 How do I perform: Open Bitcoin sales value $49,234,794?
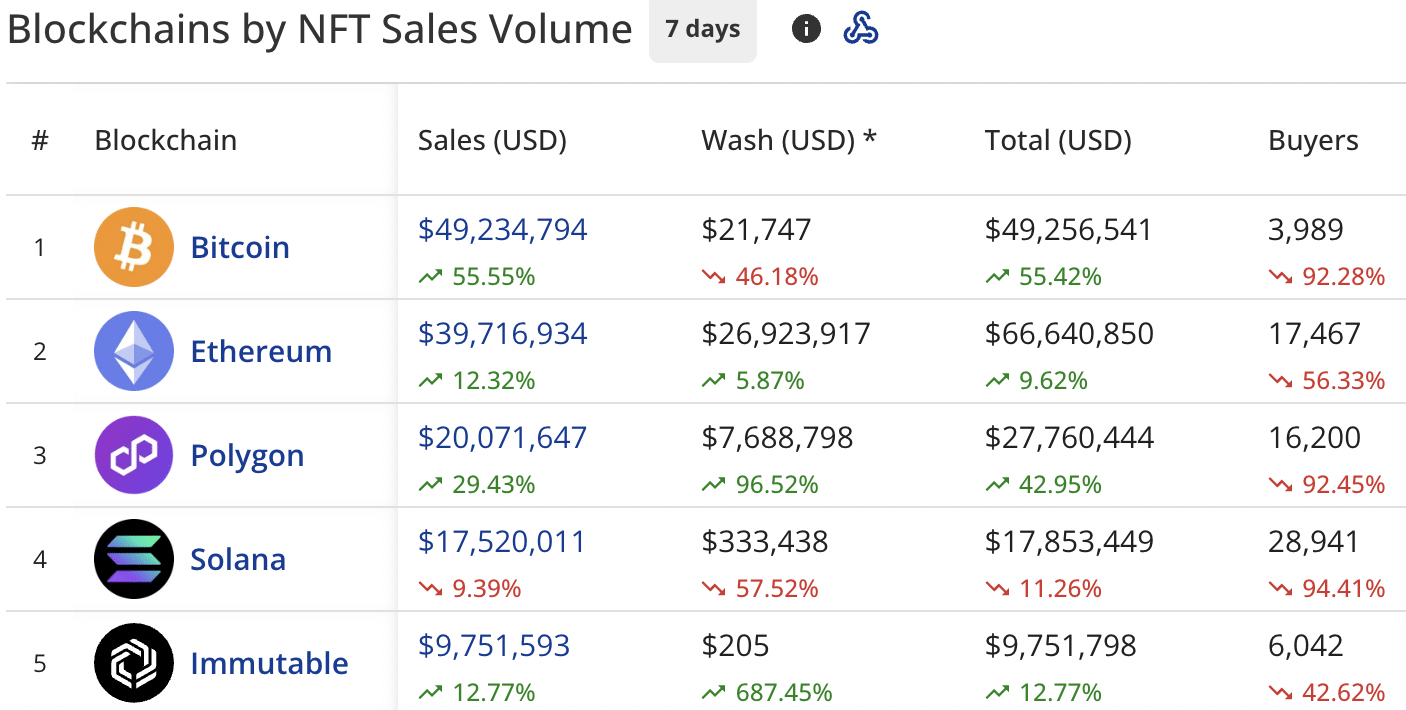pos(503,230)
